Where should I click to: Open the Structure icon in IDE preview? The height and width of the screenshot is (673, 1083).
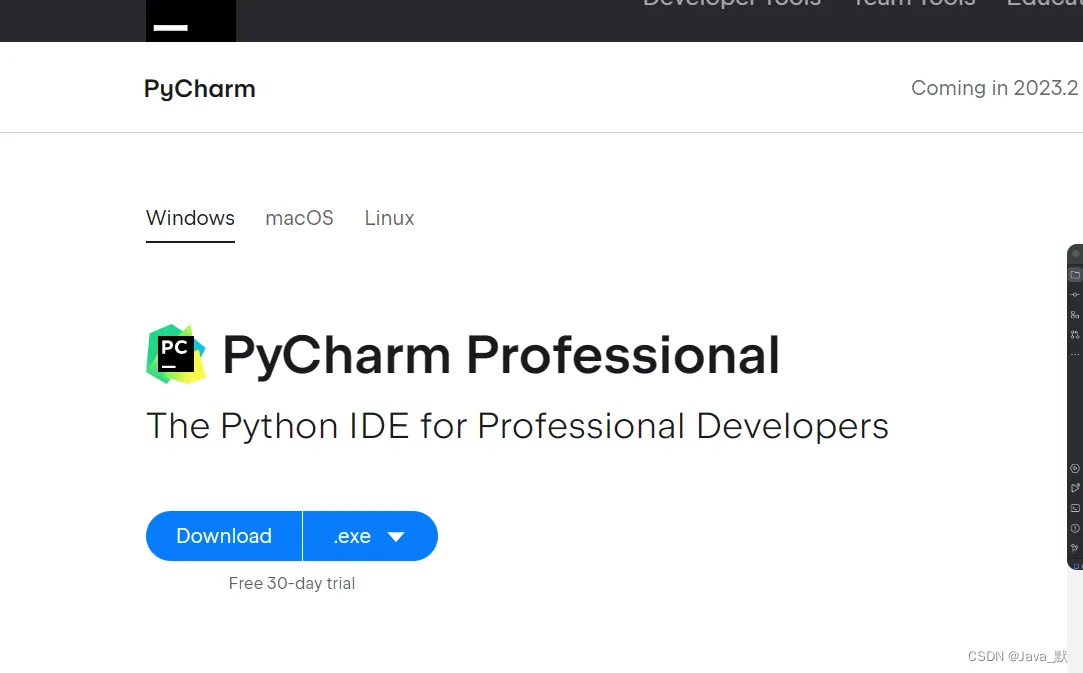coord(1075,314)
